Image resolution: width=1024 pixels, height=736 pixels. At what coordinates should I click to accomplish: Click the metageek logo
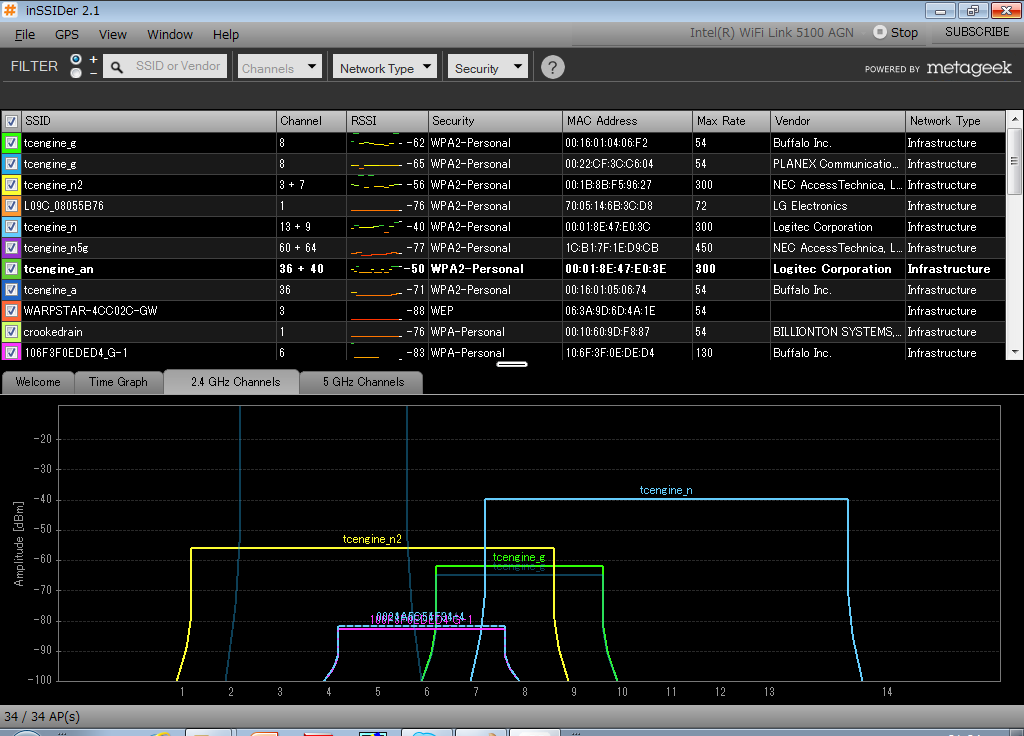(968, 68)
